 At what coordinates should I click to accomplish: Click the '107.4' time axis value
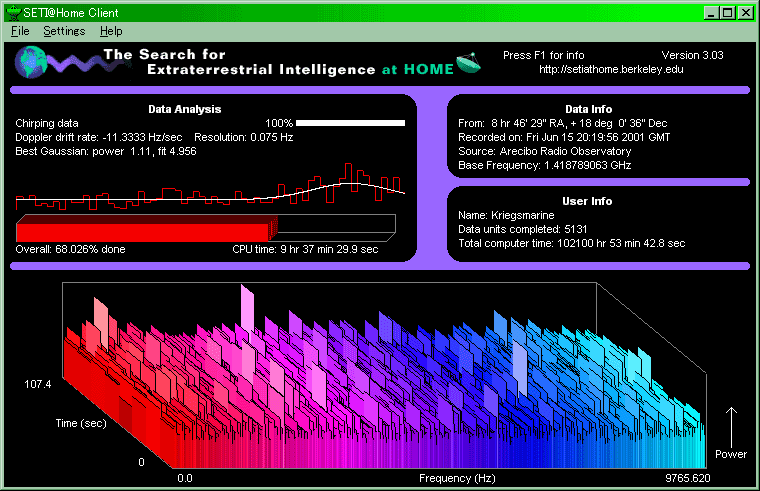pyautogui.click(x=38, y=384)
